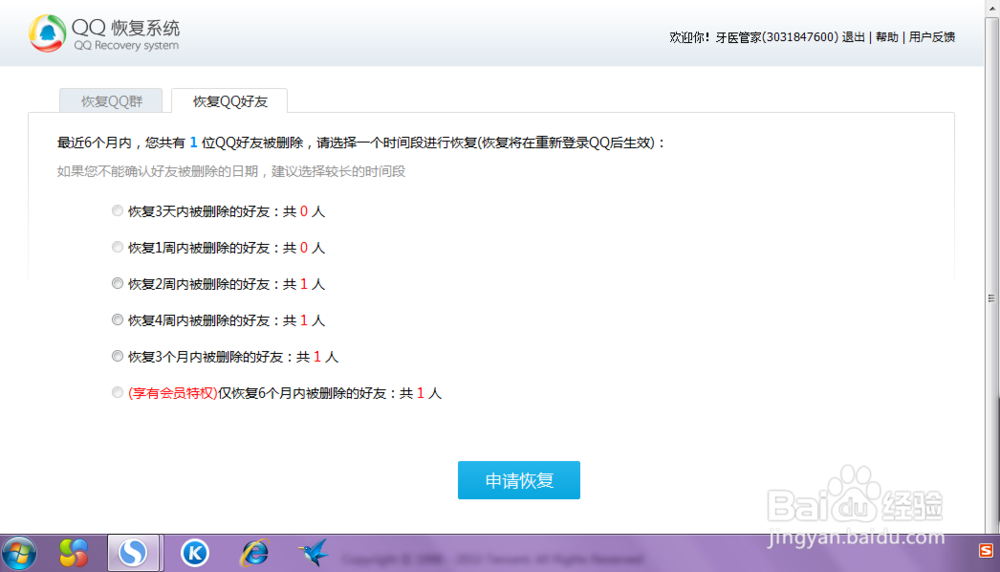Viewport: 1000px width, 572px height.
Task: Open Internet Explorer from the taskbar
Action: point(254,553)
